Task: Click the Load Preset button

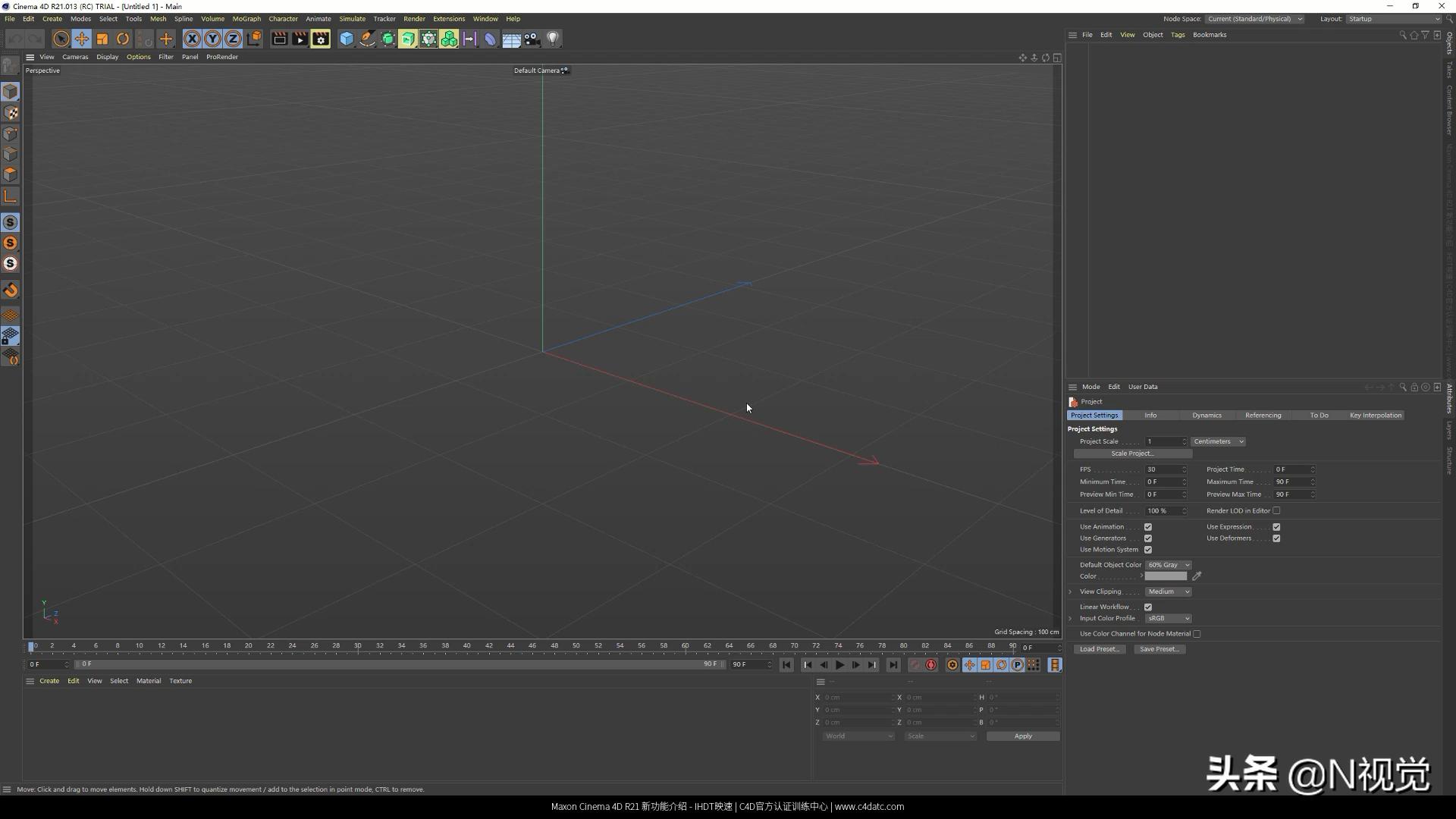Action: point(1100,649)
